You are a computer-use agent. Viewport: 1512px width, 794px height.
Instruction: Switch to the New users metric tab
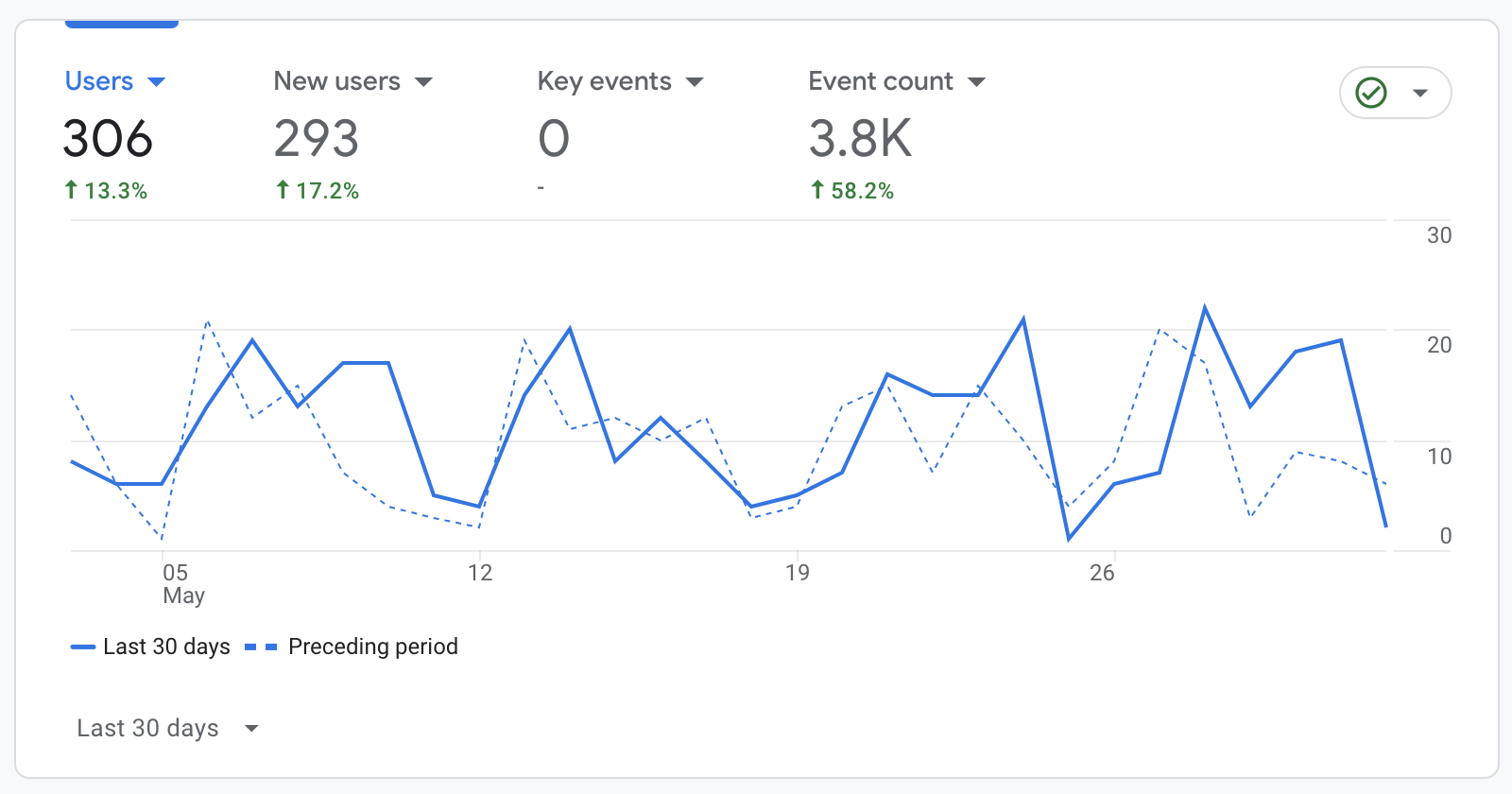(x=336, y=81)
